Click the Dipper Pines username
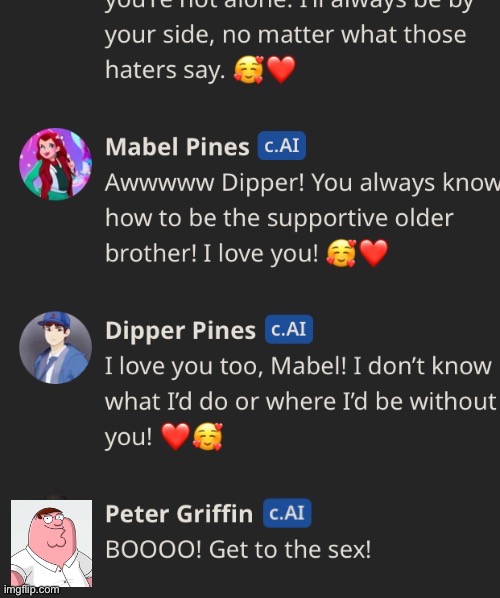500x598 pixels. coord(180,331)
